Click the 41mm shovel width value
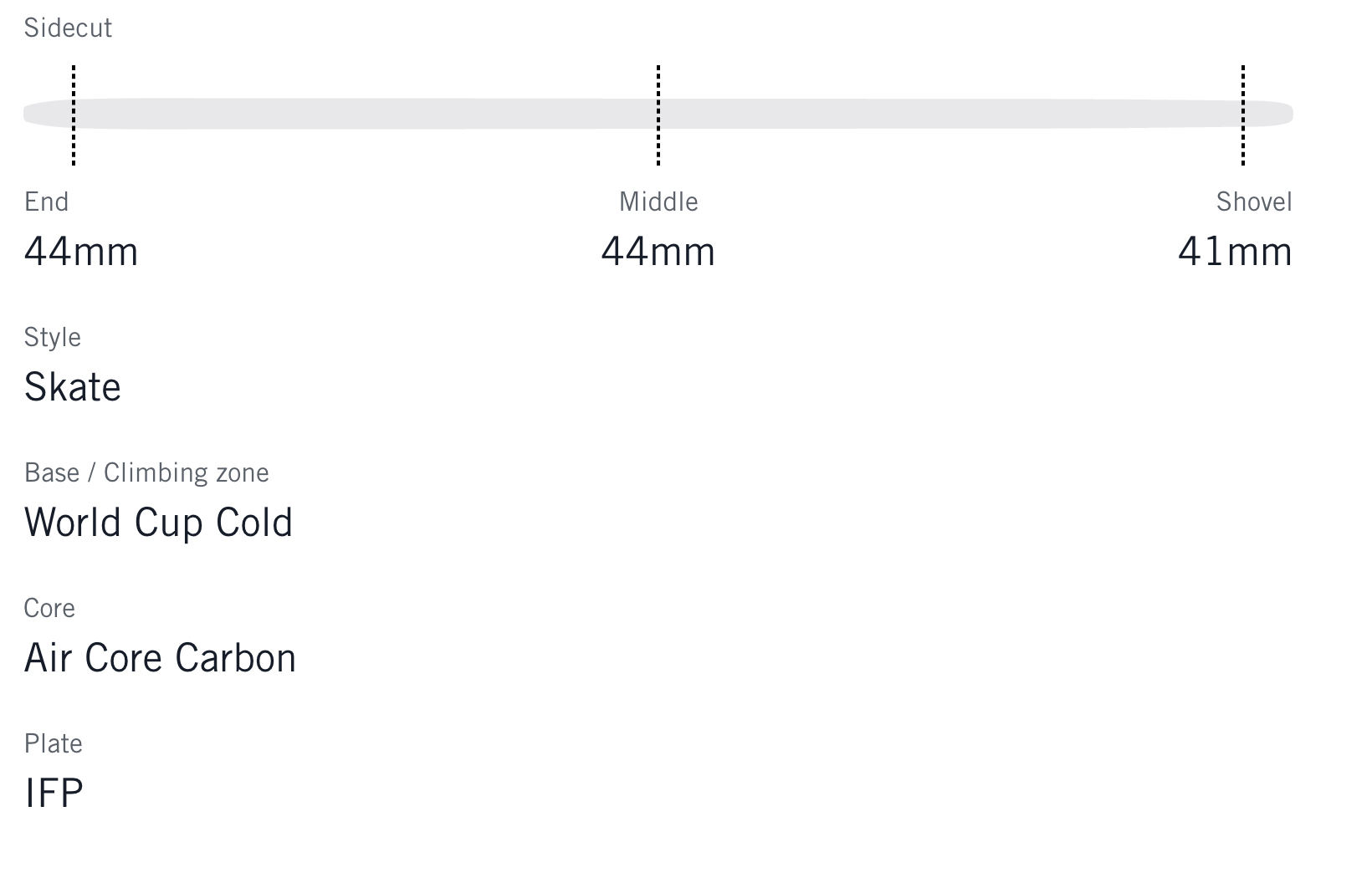 [1235, 252]
